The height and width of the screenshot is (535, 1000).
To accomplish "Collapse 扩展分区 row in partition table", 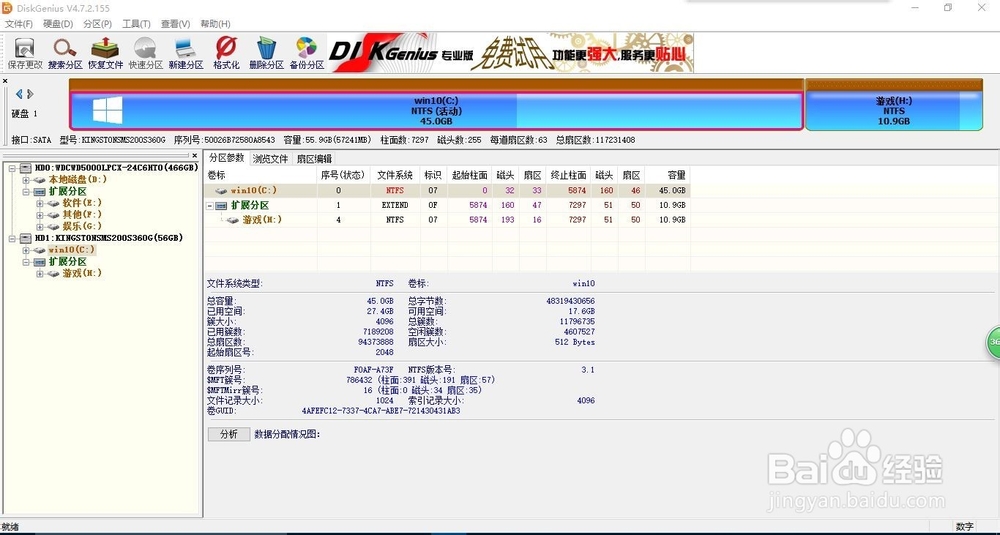I will (210, 205).
